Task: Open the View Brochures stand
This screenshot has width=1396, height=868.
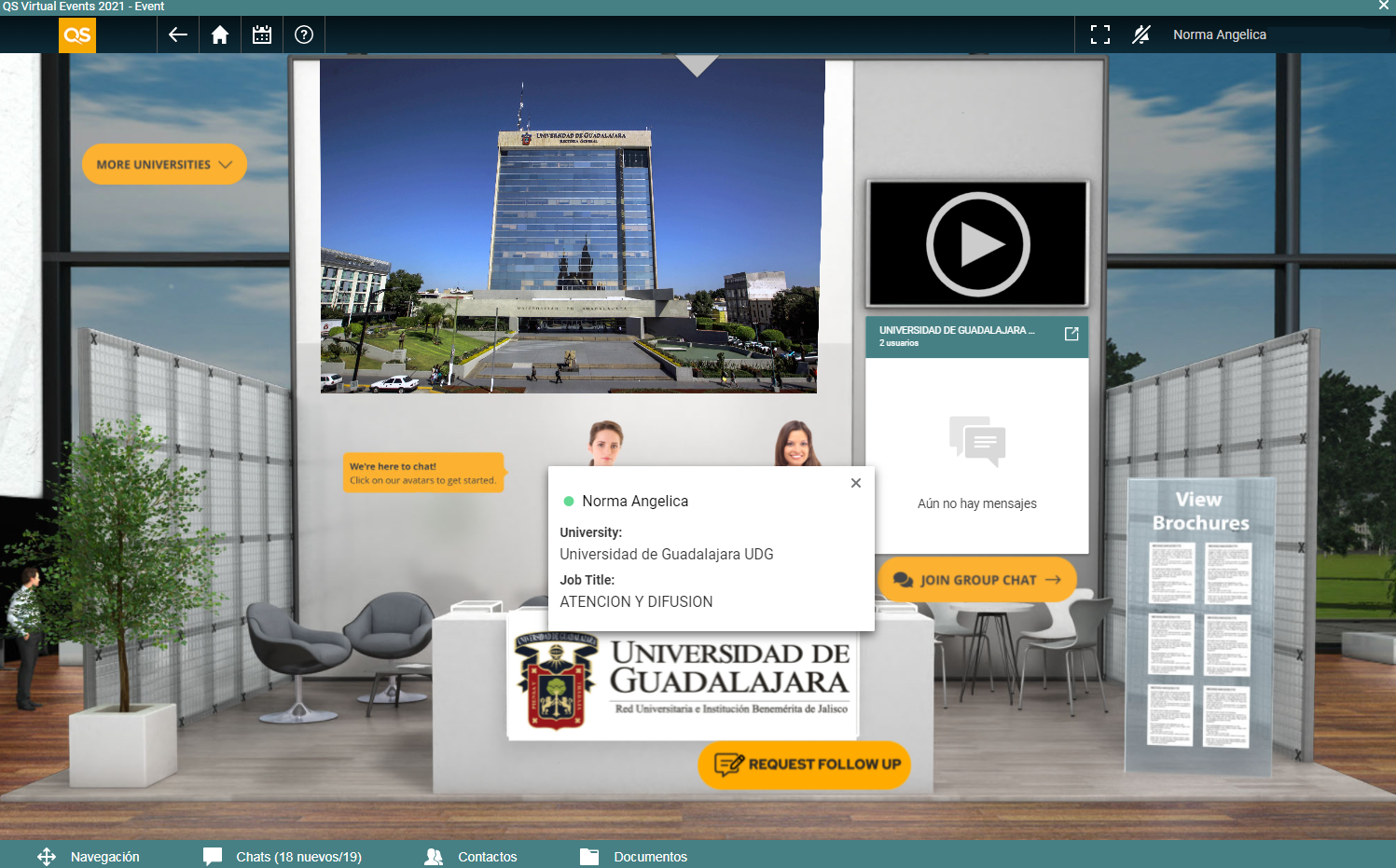Action: pyautogui.click(x=1199, y=625)
